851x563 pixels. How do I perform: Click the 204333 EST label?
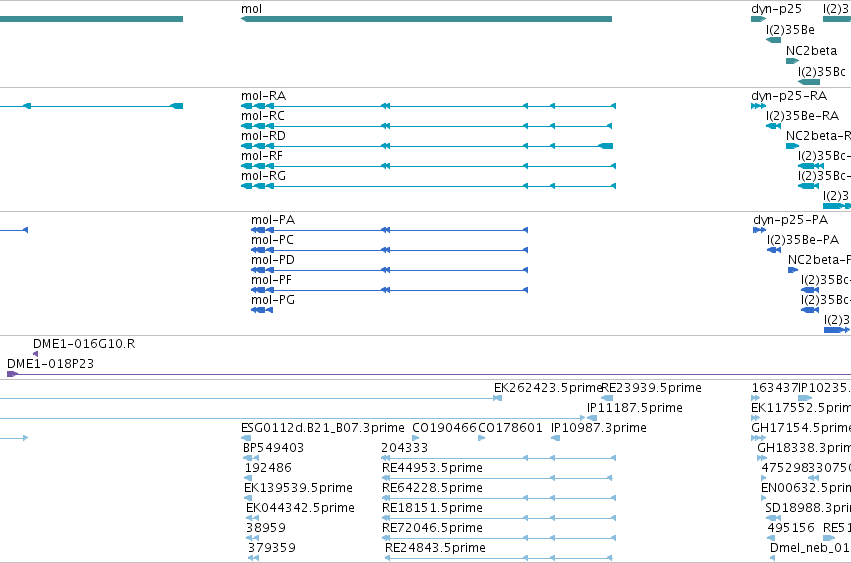(x=405, y=448)
